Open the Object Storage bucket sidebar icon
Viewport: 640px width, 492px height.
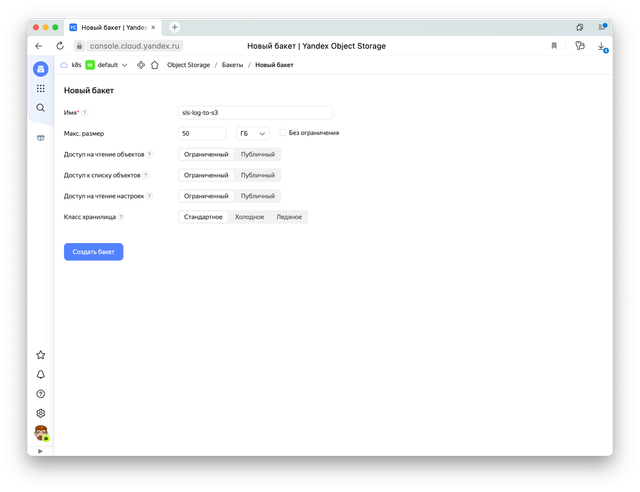tap(40, 138)
